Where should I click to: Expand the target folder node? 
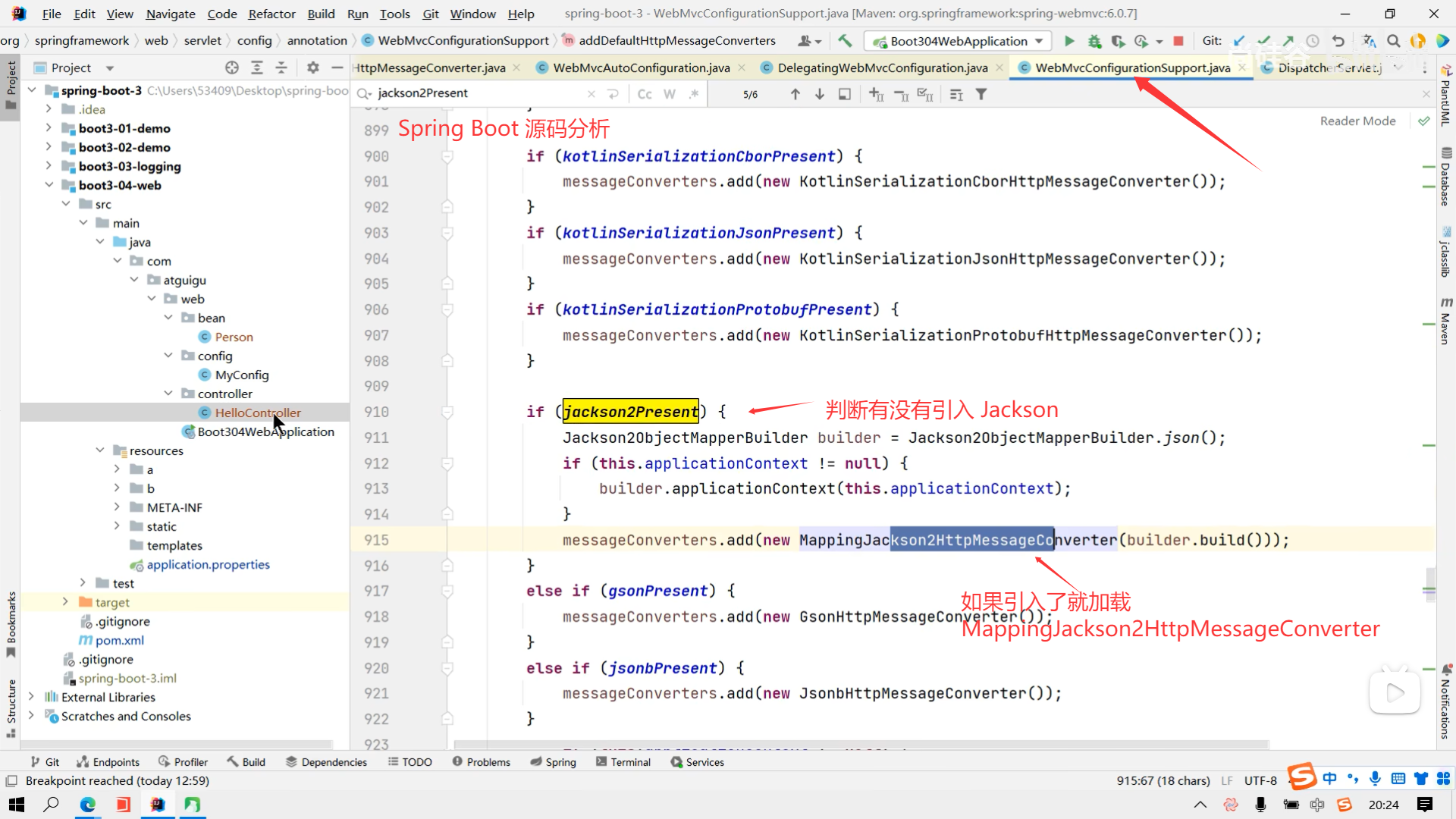[x=65, y=602]
